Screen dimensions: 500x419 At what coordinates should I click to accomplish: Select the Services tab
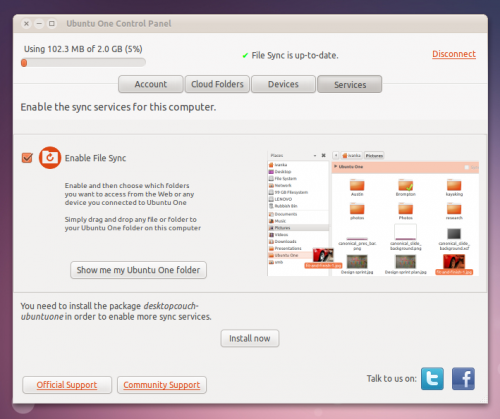click(350, 84)
